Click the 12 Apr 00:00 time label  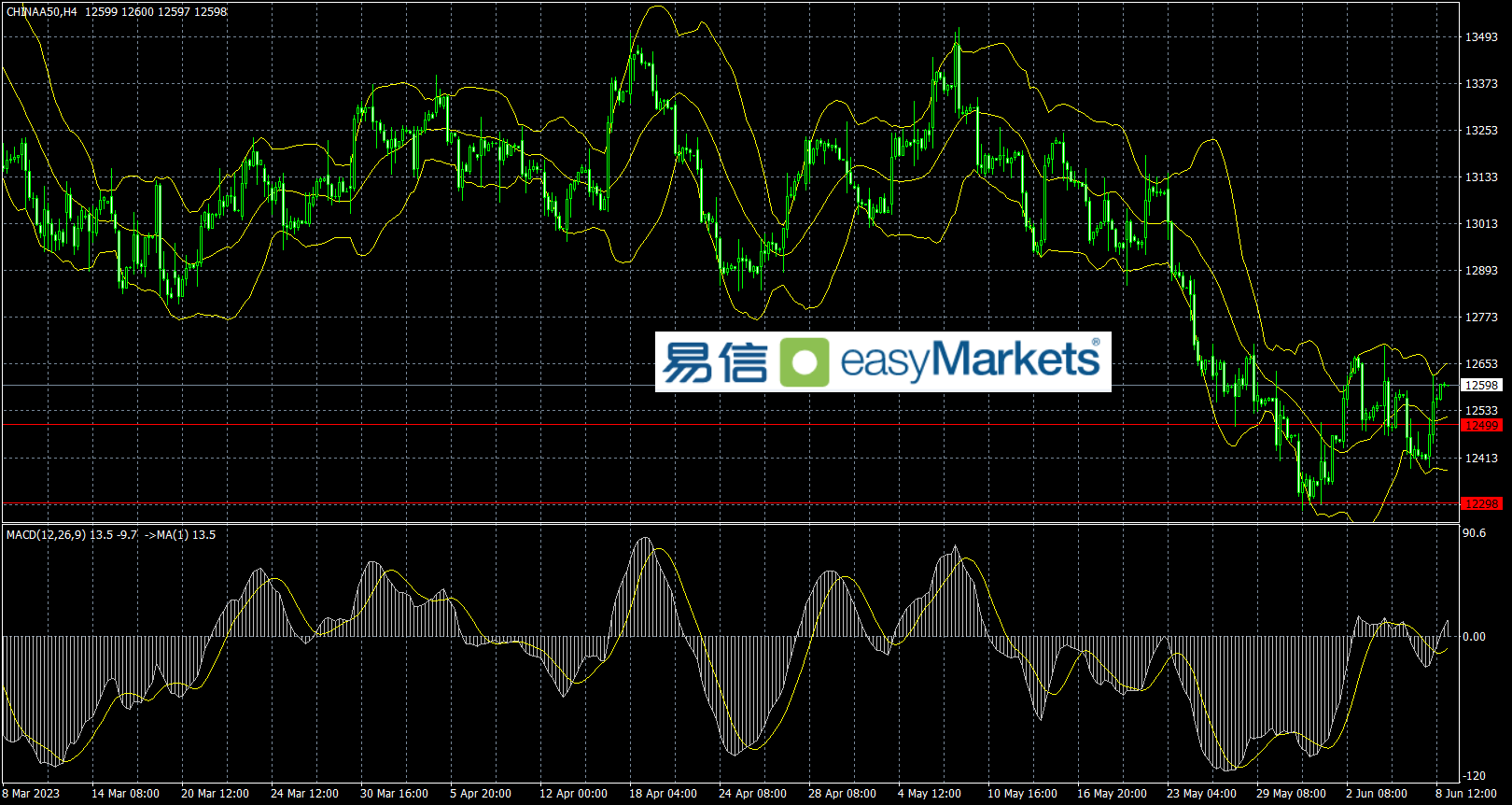tap(573, 794)
